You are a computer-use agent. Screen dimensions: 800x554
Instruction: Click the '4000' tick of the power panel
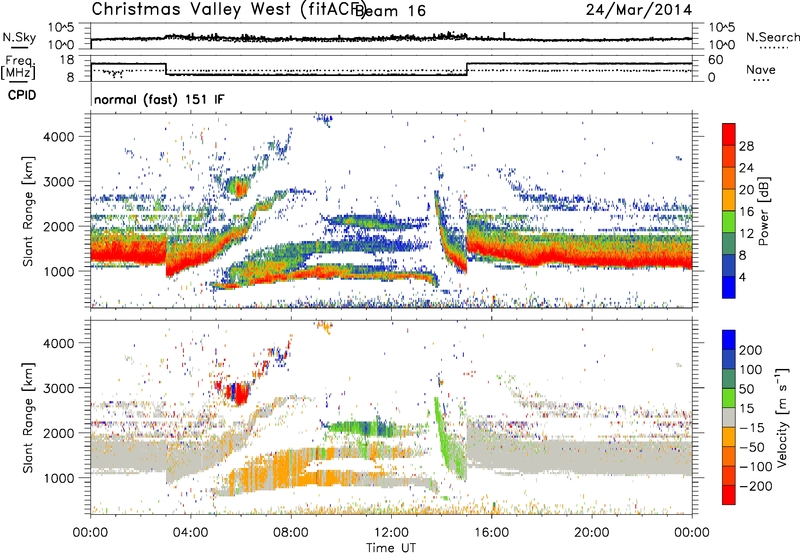(x=59, y=137)
